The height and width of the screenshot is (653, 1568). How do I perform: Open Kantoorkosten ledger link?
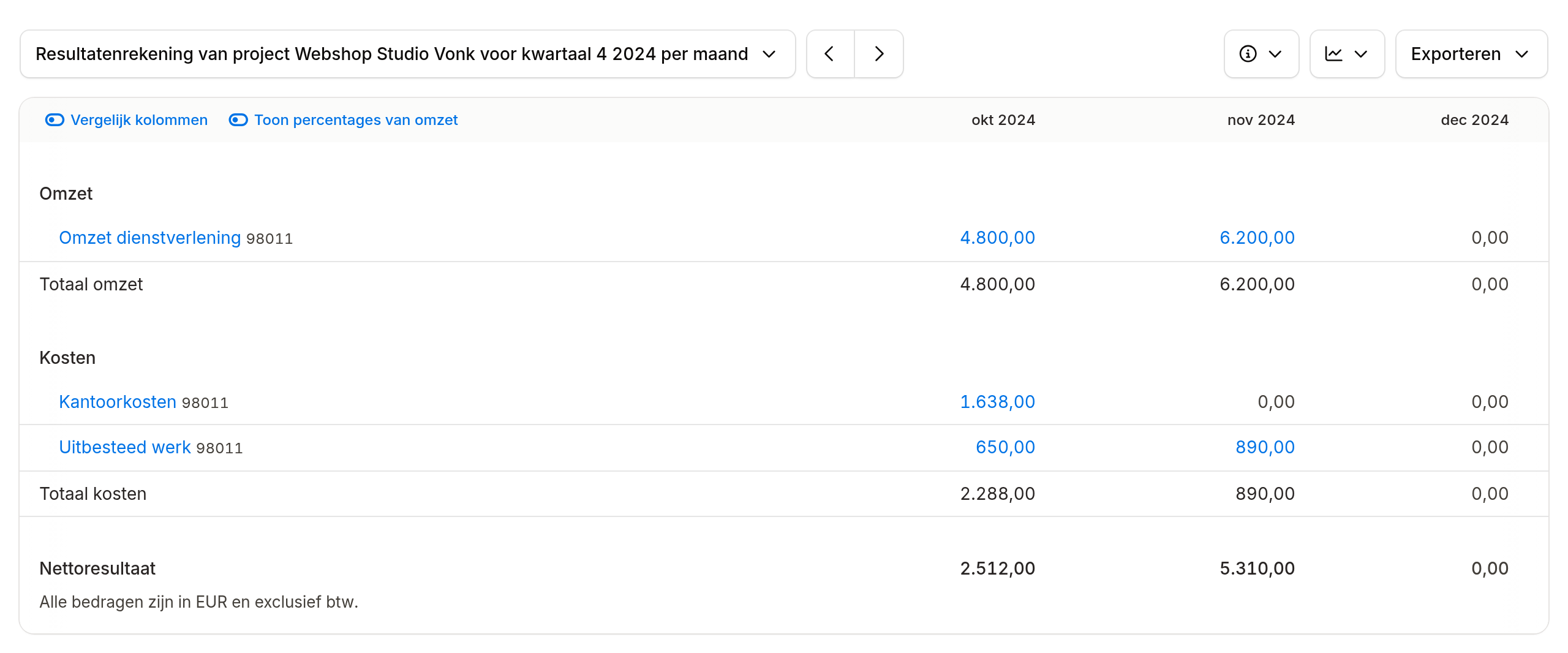click(x=118, y=402)
